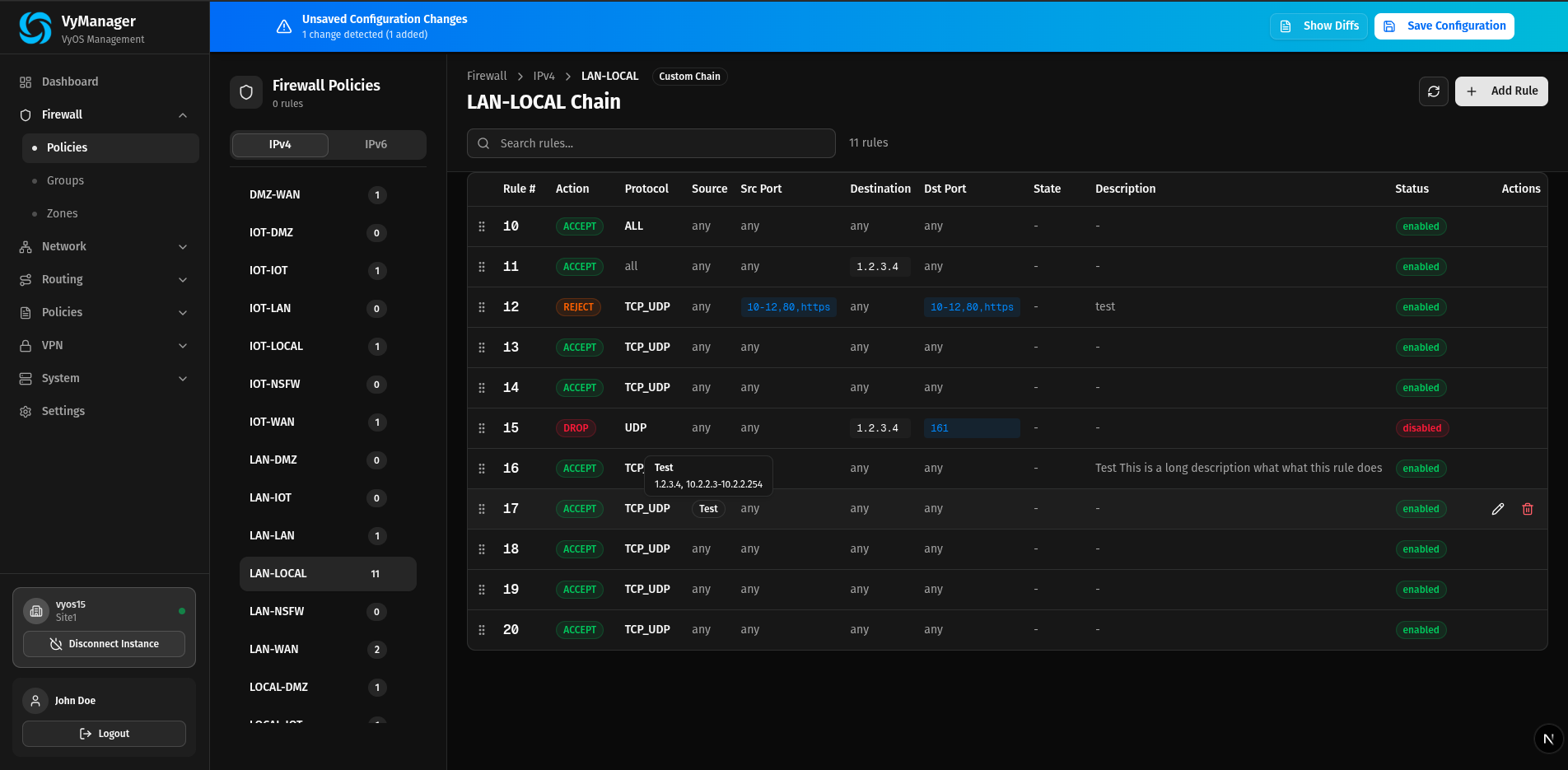Screen dimensions: 1568x770
Task: Toggle the enabled status badge on rule 10
Action: 1421,226
